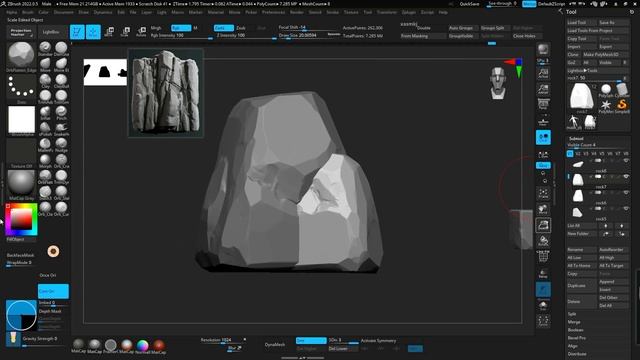Open the Document menu
Screen dimensions: 640x360
(x=64, y=12)
